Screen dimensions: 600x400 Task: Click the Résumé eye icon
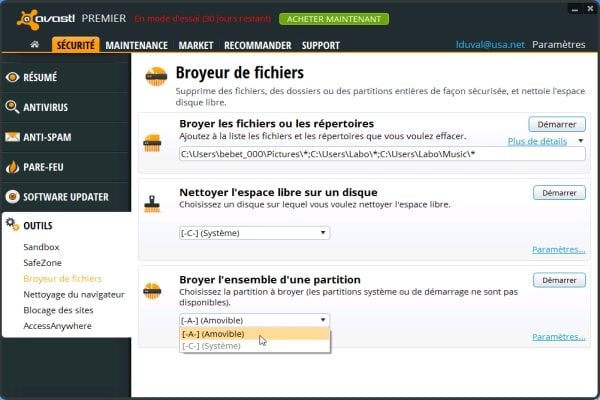click(x=12, y=77)
